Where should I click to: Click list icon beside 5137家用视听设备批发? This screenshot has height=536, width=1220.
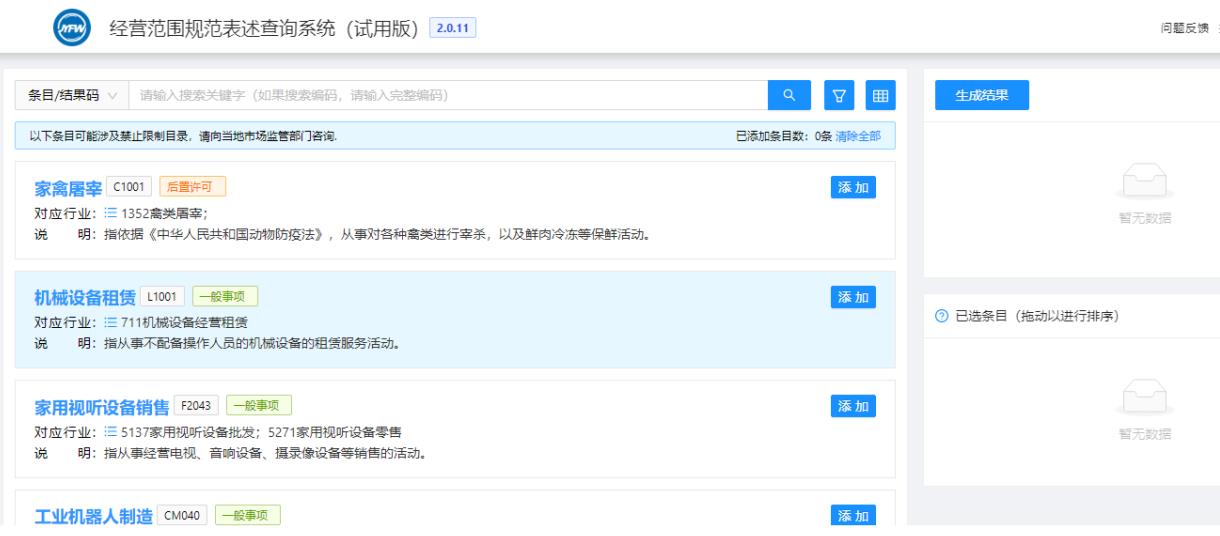pos(111,432)
